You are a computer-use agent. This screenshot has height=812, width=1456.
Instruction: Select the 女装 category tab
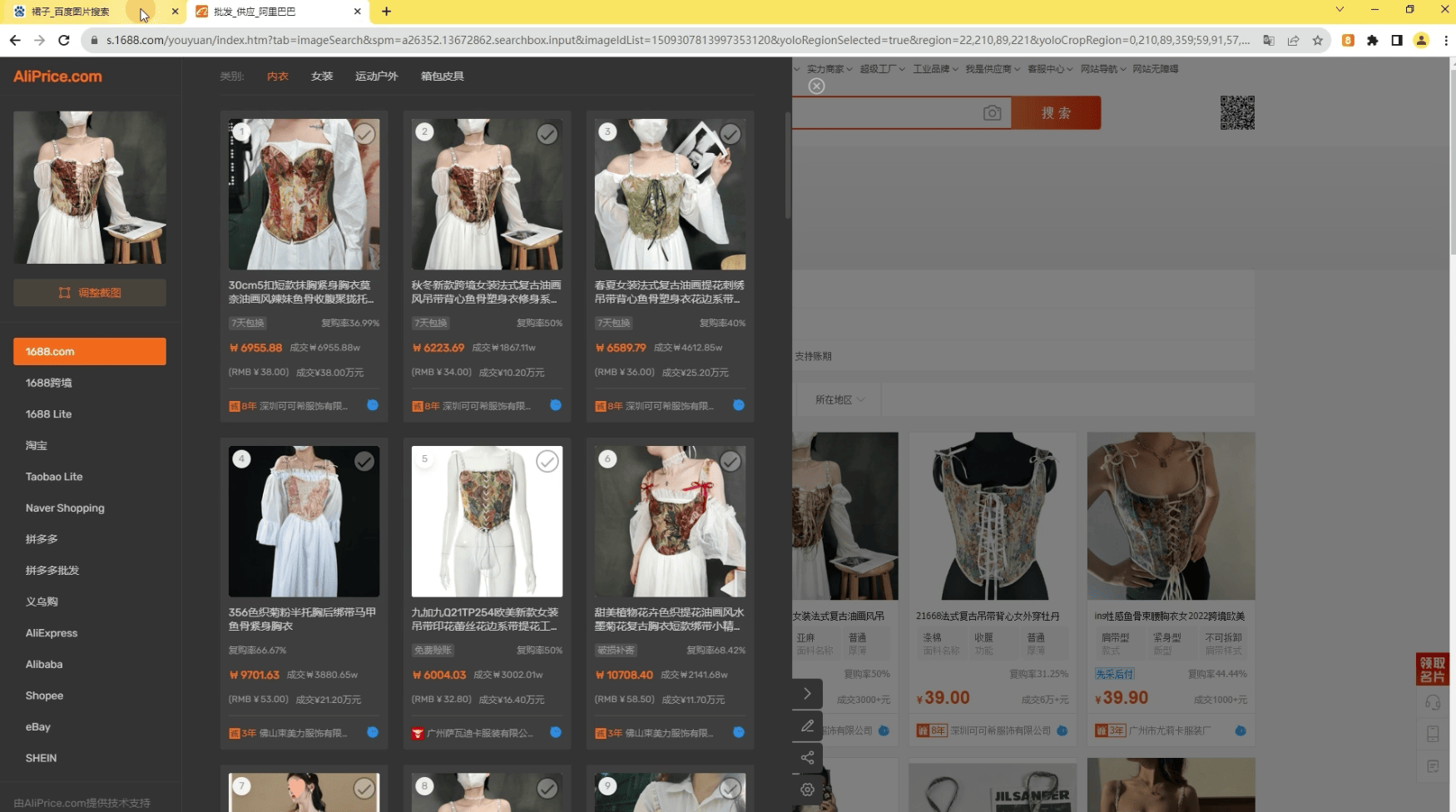click(x=322, y=76)
